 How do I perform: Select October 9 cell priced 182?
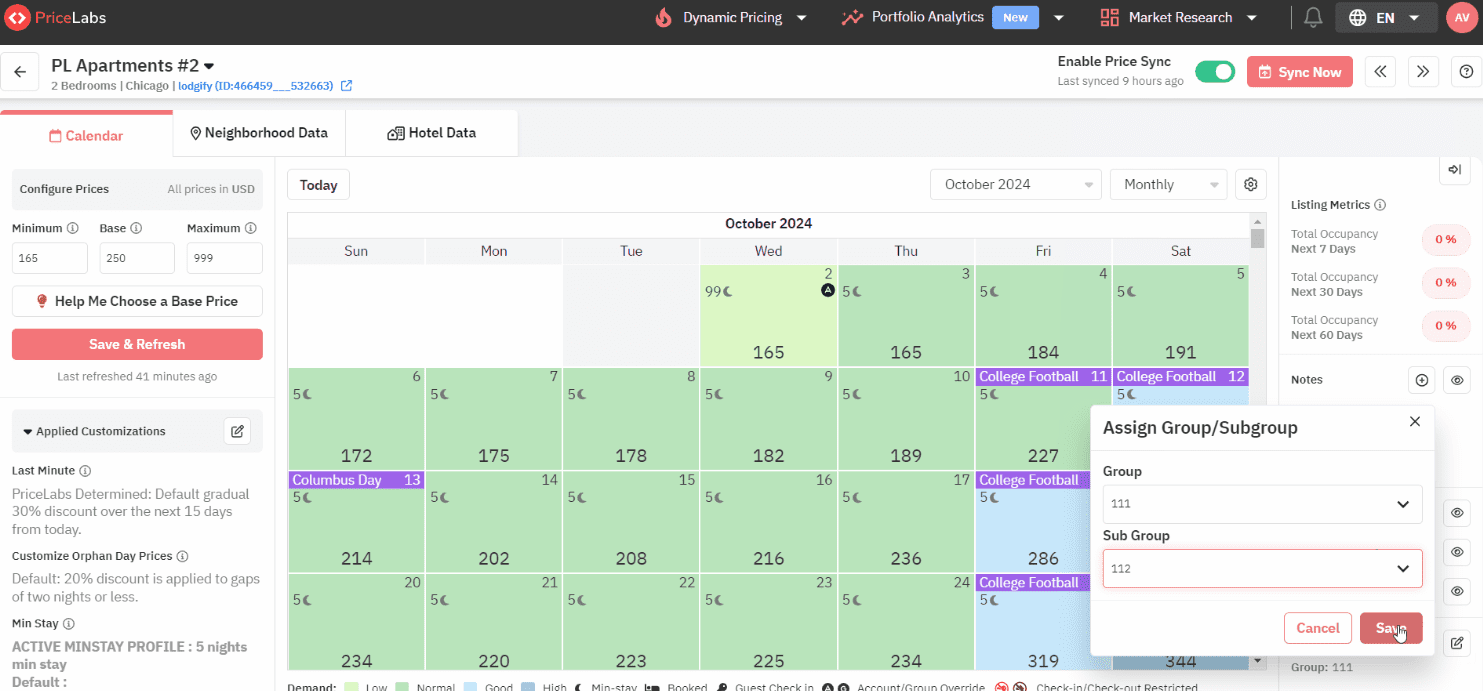pyautogui.click(x=768, y=418)
